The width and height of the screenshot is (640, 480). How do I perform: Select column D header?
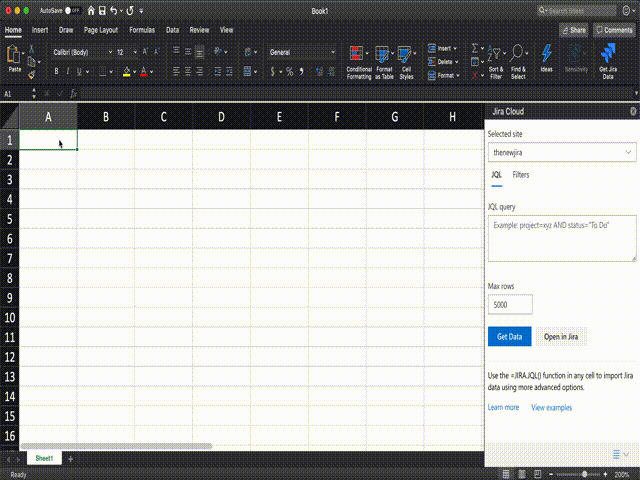click(221, 117)
